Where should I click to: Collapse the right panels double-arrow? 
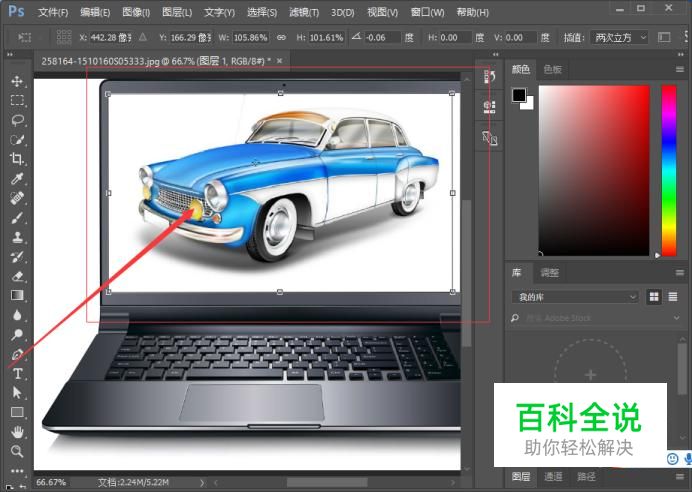click(x=680, y=55)
